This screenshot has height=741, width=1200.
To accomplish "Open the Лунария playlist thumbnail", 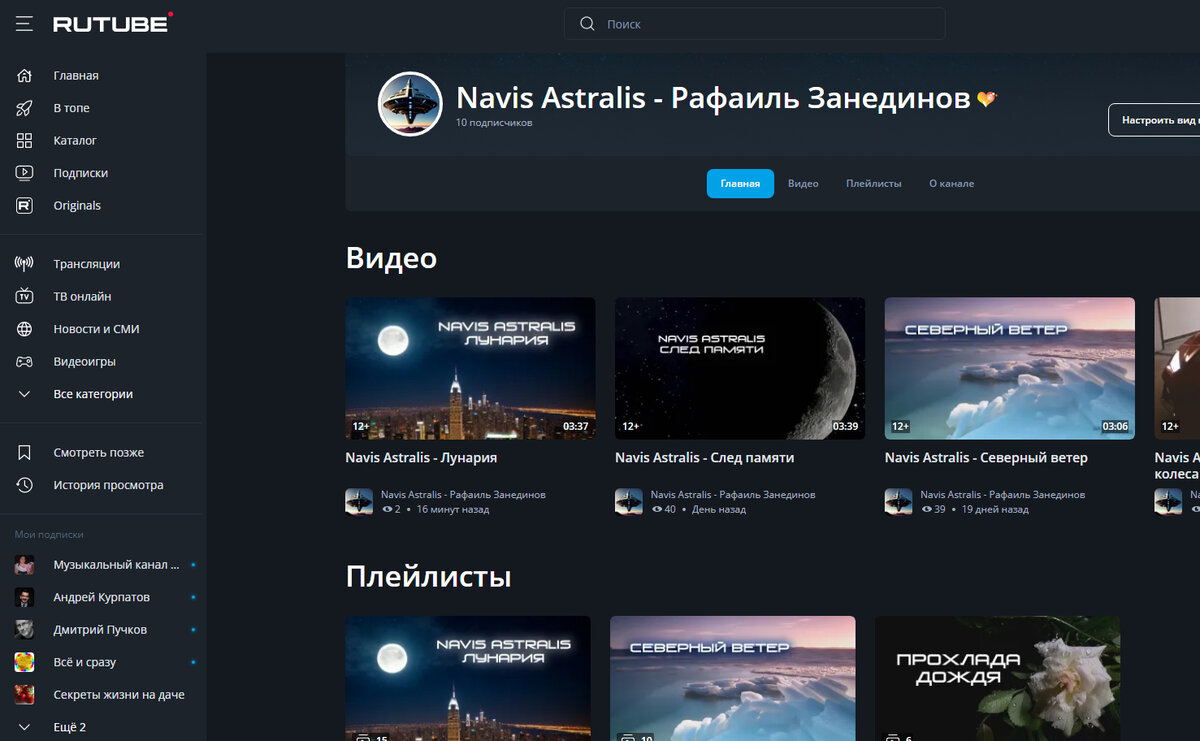I will pos(468,678).
